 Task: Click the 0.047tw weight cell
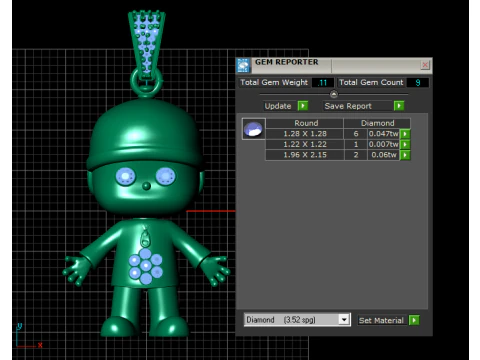[x=383, y=134]
